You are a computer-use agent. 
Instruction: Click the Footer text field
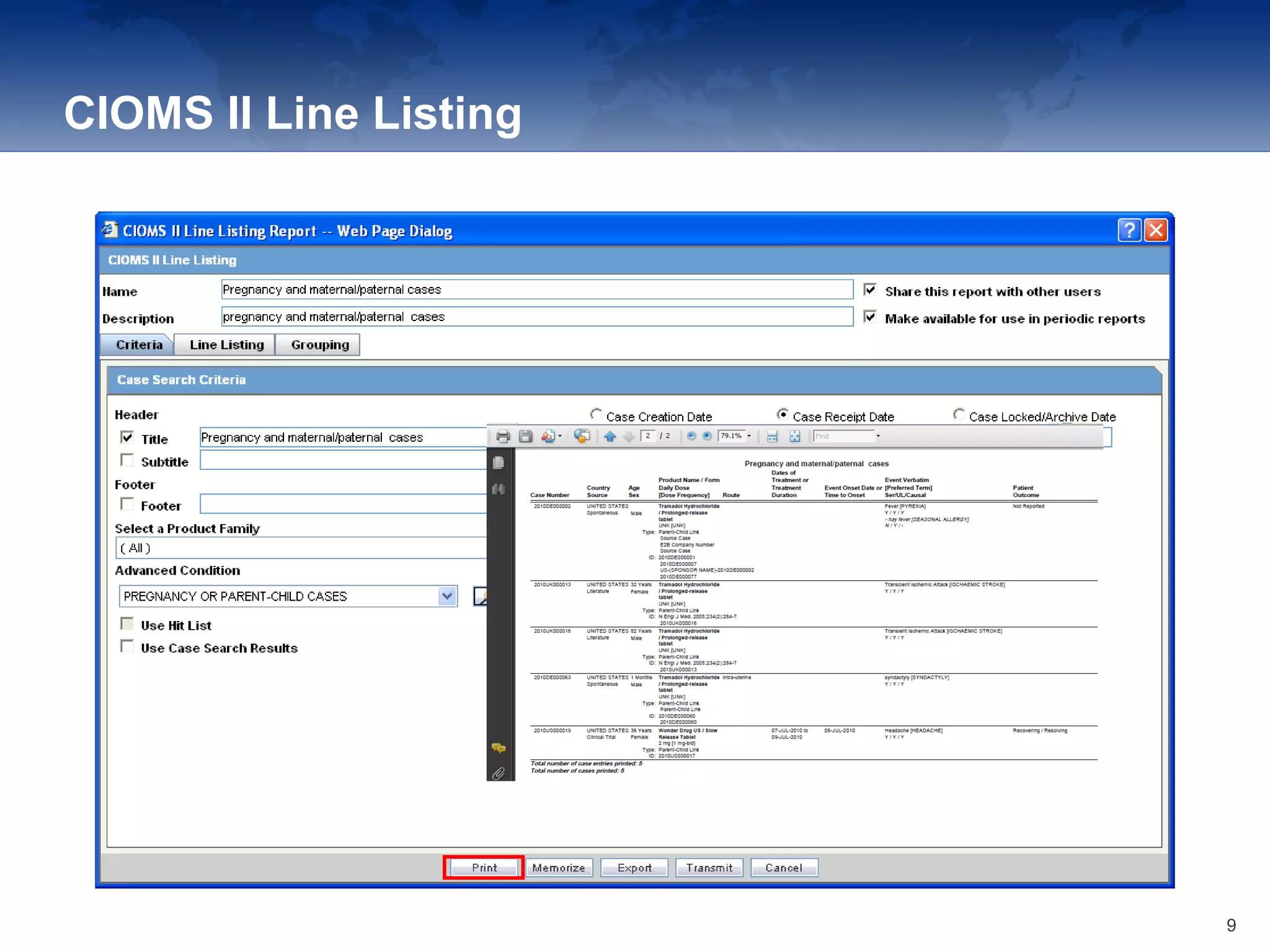(344, 504)
